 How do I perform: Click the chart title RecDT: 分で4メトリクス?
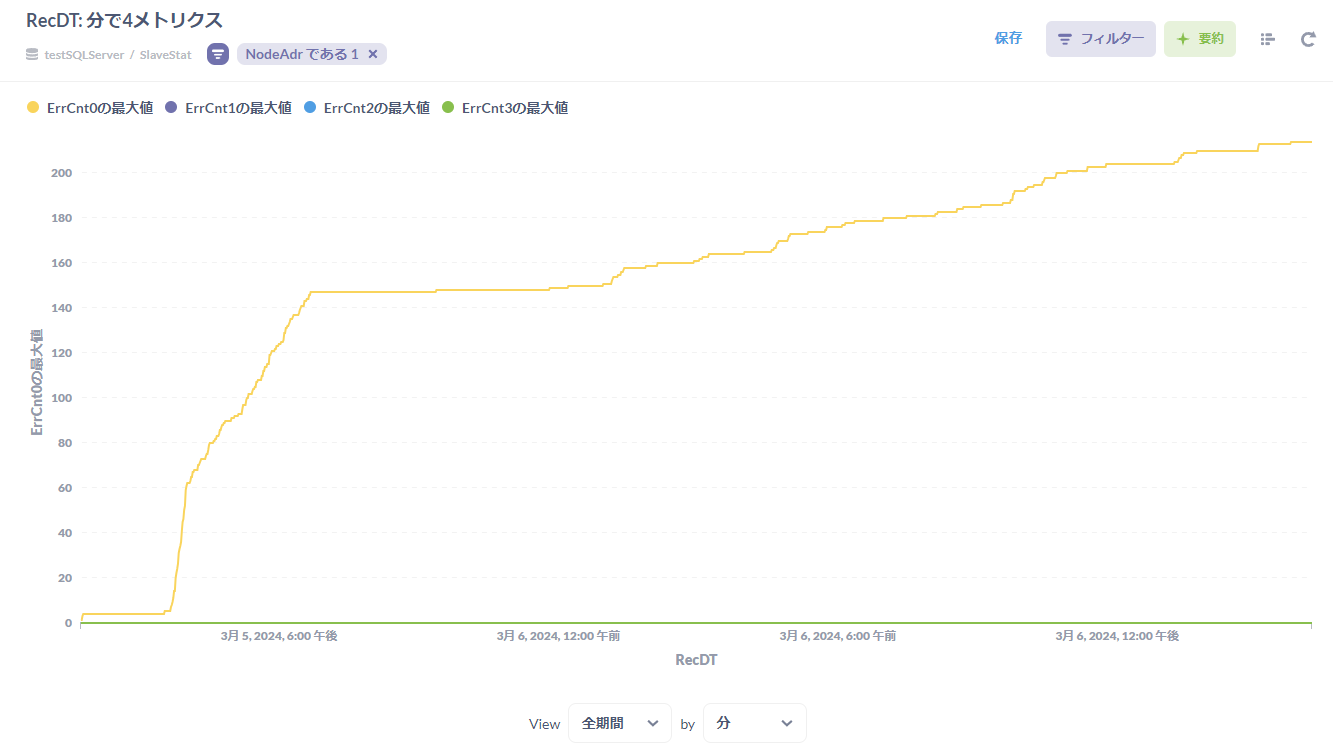pos(124,20)
